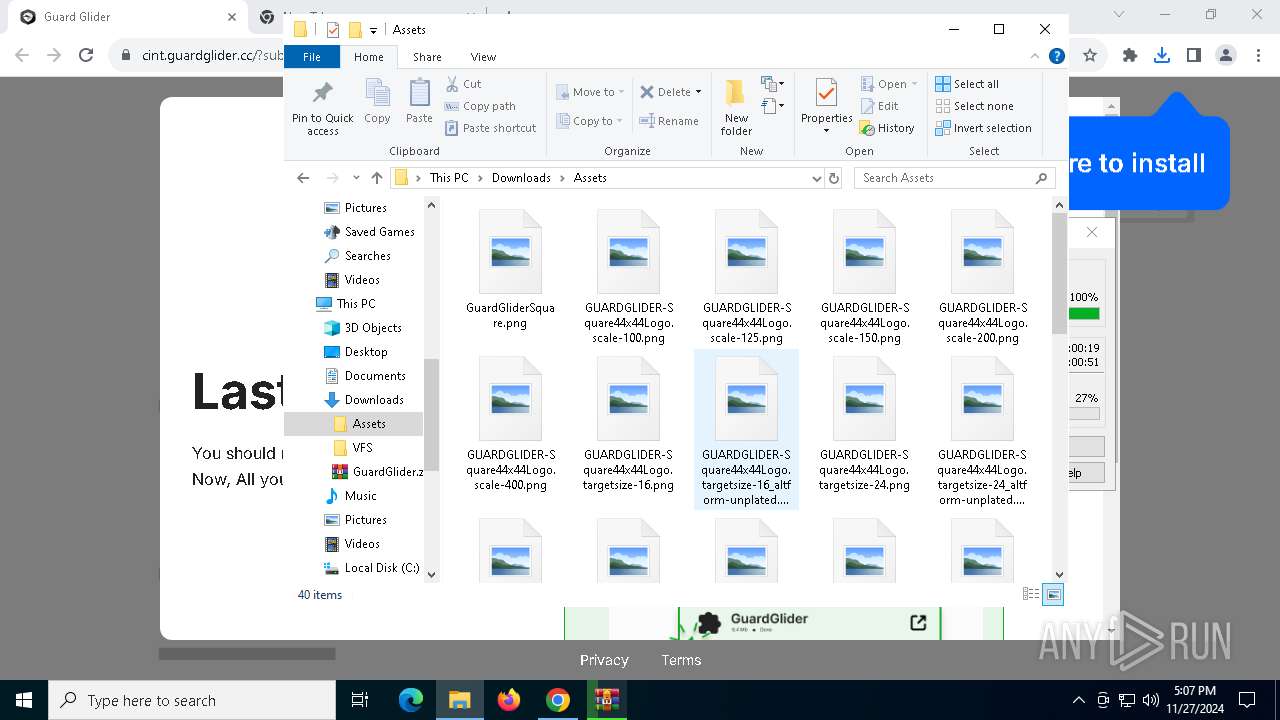Open Explorer Help question mark icon
Viewport: 1280px width, 720px height.
(x=1056, y=57)
